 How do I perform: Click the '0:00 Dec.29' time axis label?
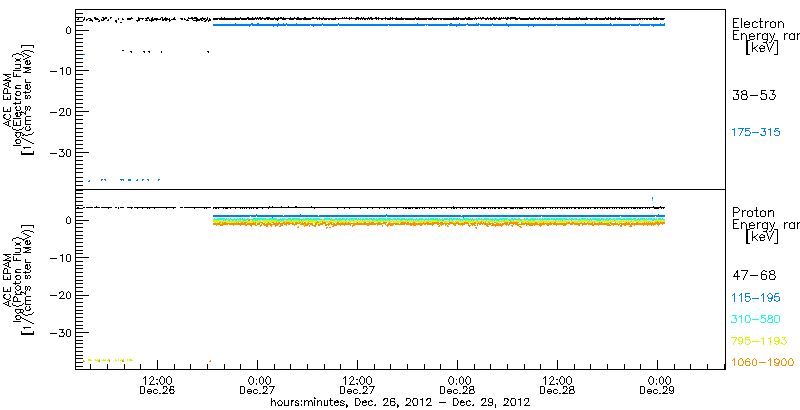(658, 387)
